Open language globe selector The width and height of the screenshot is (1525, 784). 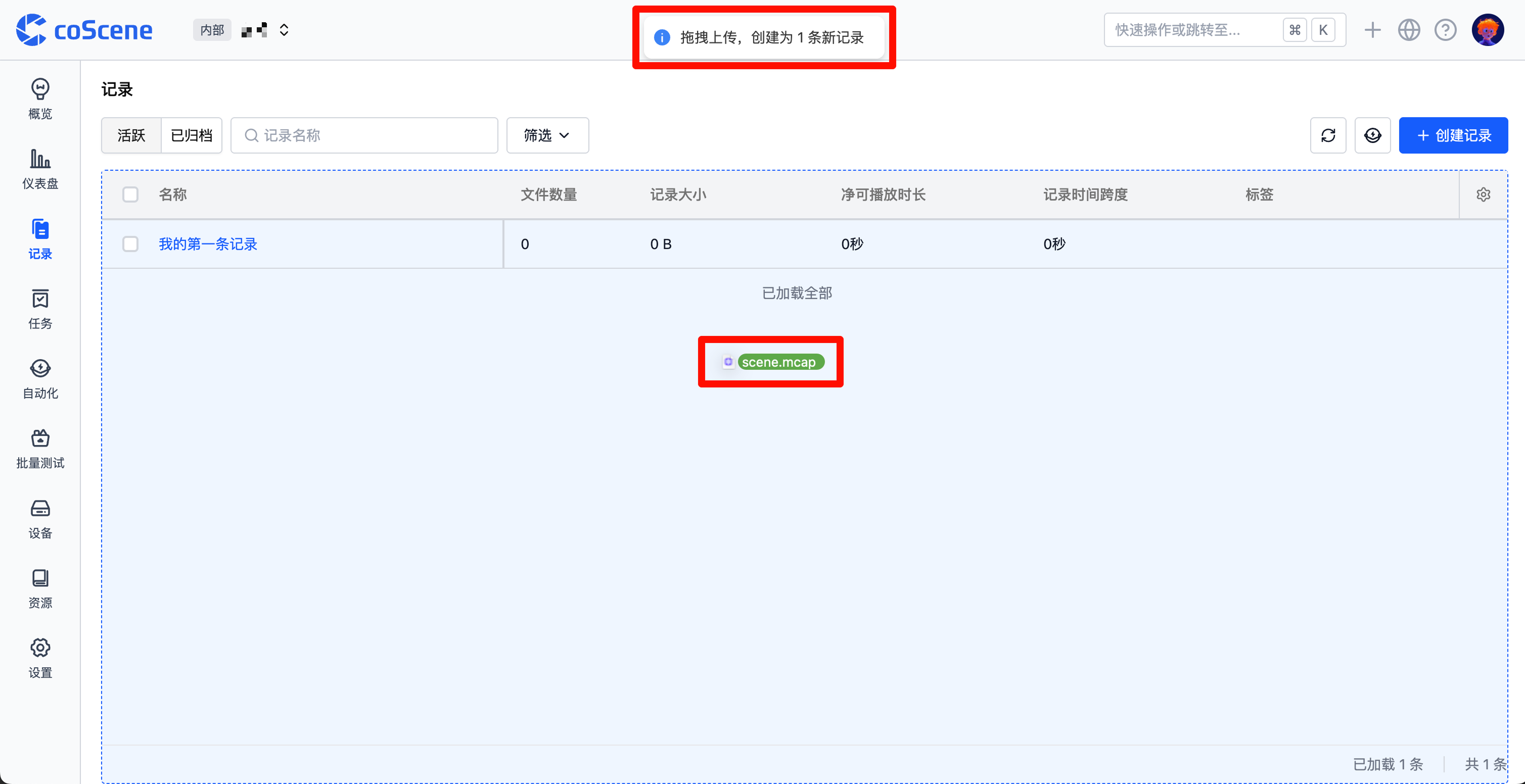[1408, 30]
